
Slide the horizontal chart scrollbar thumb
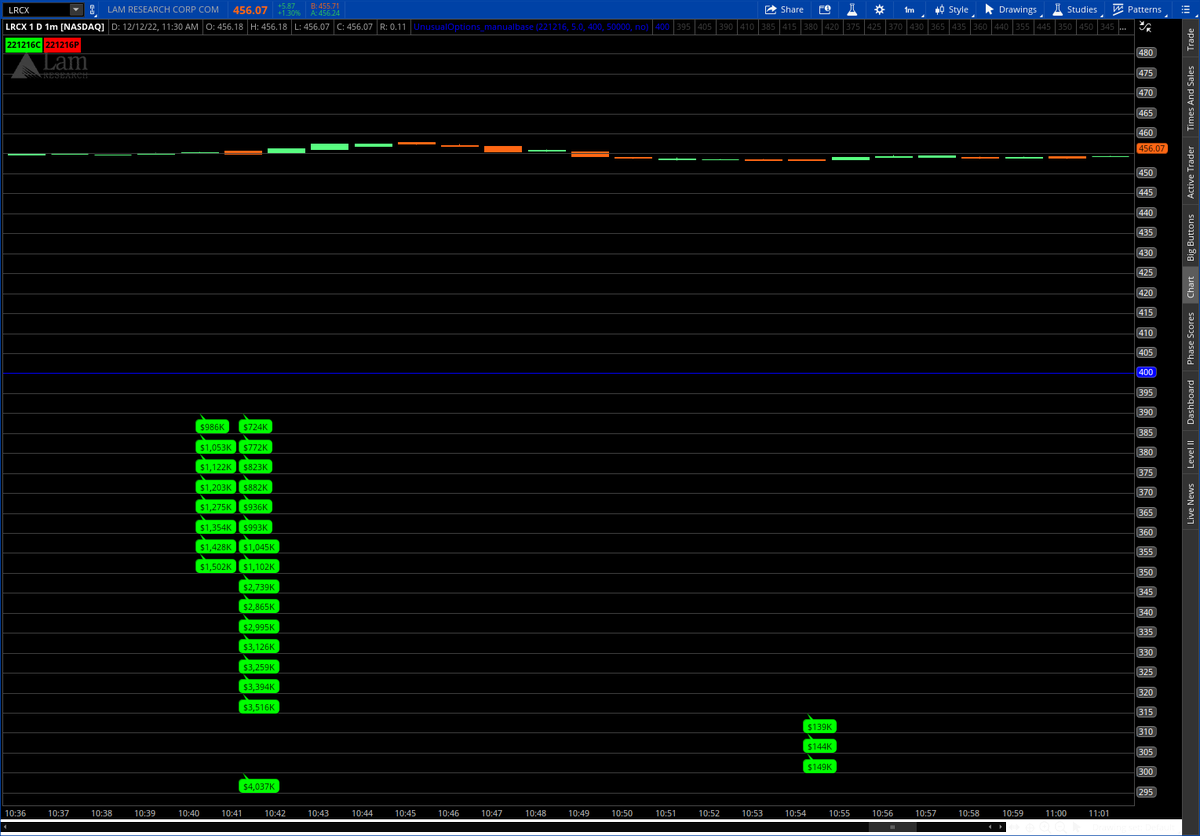(892, 827)
